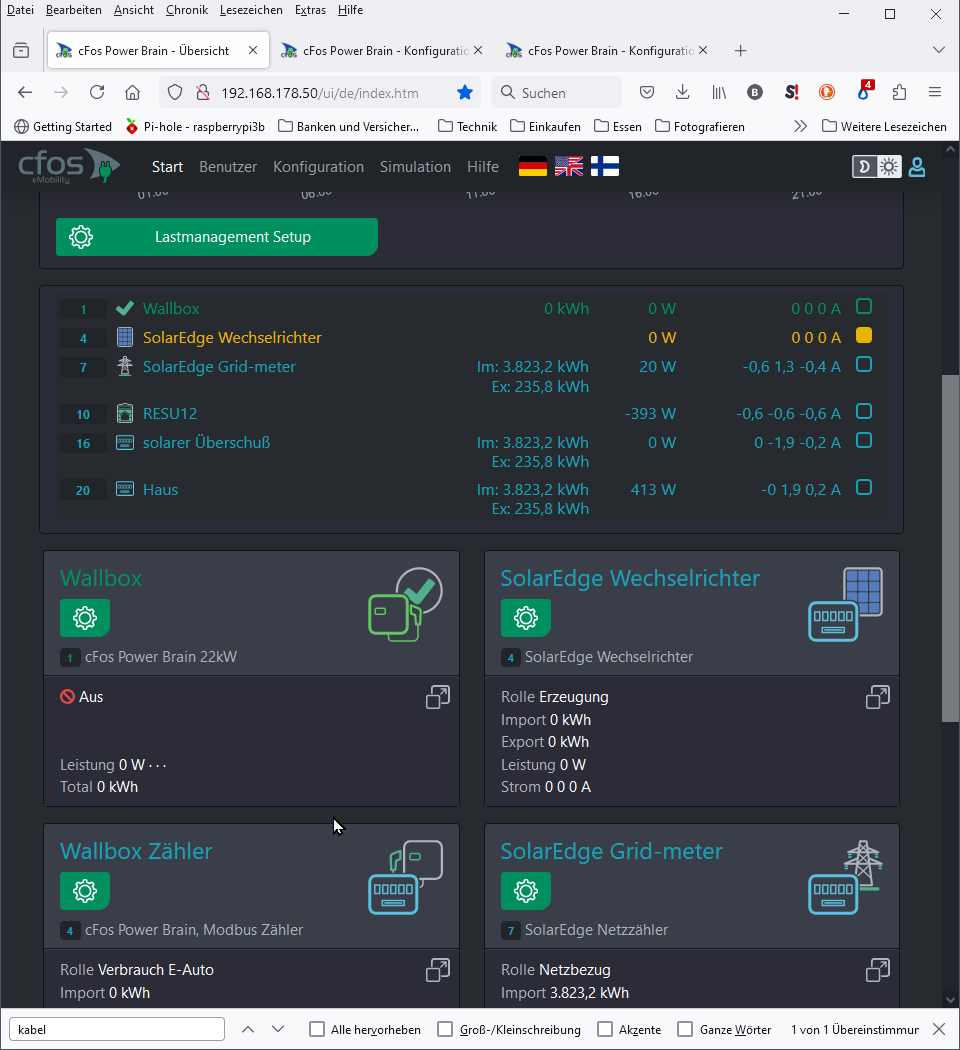The height and width of the screenshot is (1050, 960).
Task: Click the Lastmanagement Setup button
Action: pyautogui.click(x=217, y=236)
